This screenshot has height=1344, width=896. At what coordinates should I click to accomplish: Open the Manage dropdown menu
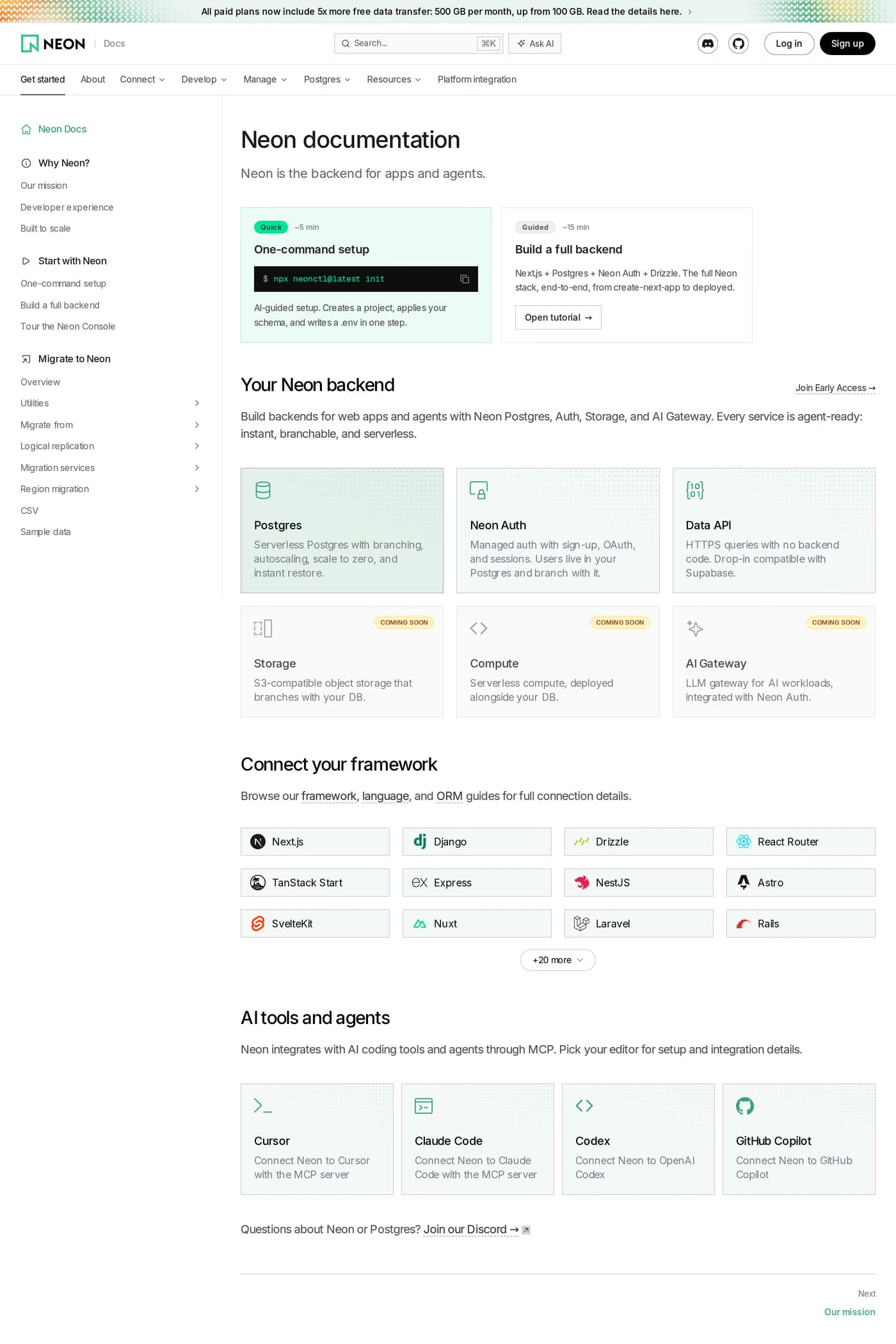click(x=265, y=79)
